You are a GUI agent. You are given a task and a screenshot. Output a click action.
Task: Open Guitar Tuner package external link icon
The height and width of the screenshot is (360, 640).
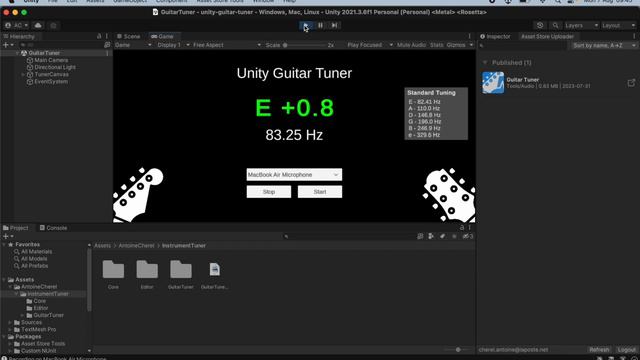click(631, 83)
